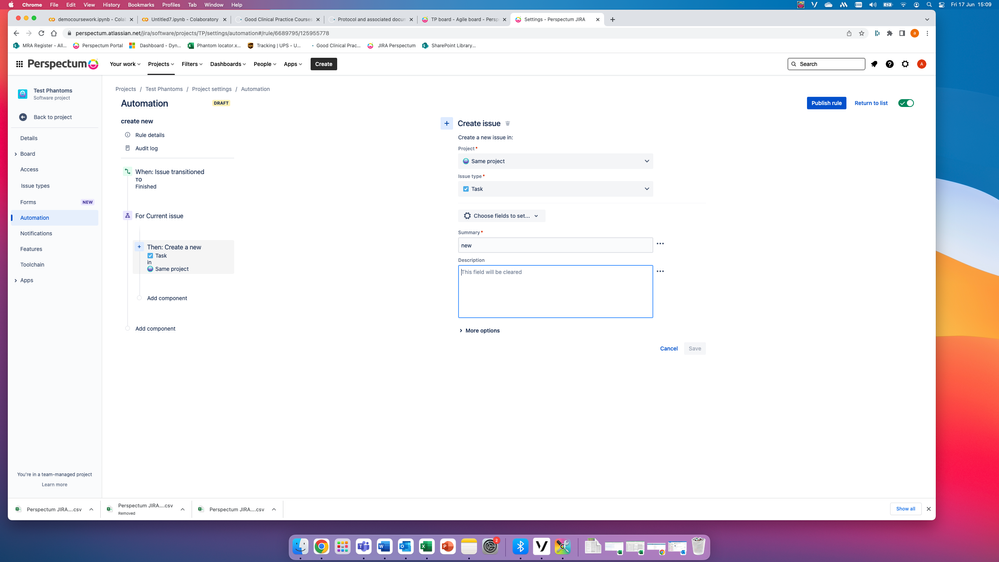Screen dimensions: 999x562
Task: Open Choose fields to set dropdown
Action: pos(501,216)
